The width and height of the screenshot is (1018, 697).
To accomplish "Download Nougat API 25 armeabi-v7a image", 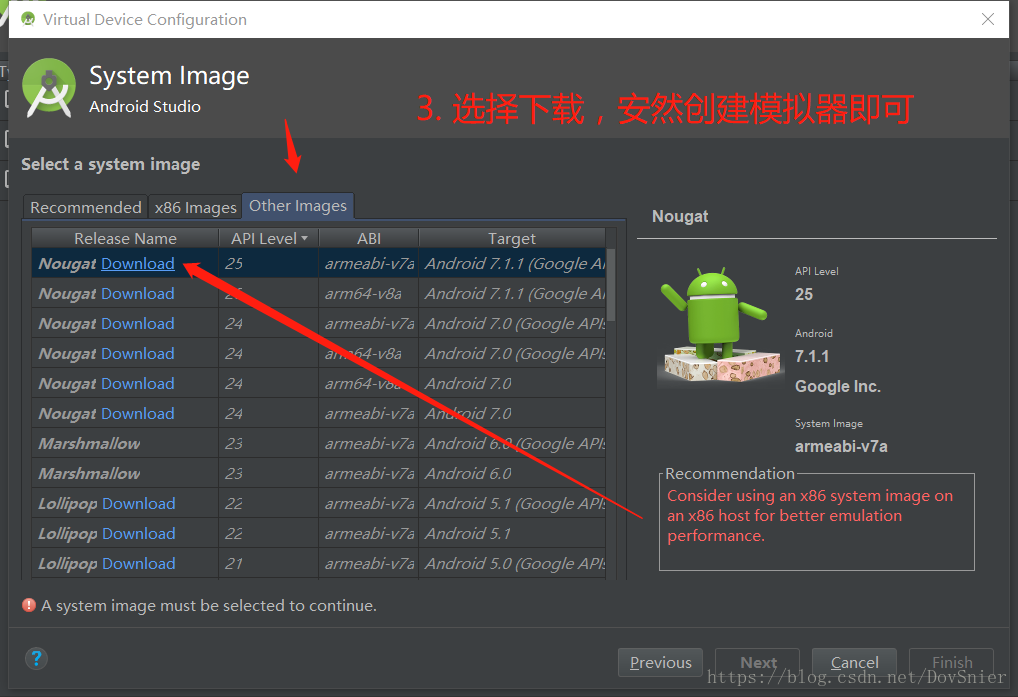I will coord(138,263).
